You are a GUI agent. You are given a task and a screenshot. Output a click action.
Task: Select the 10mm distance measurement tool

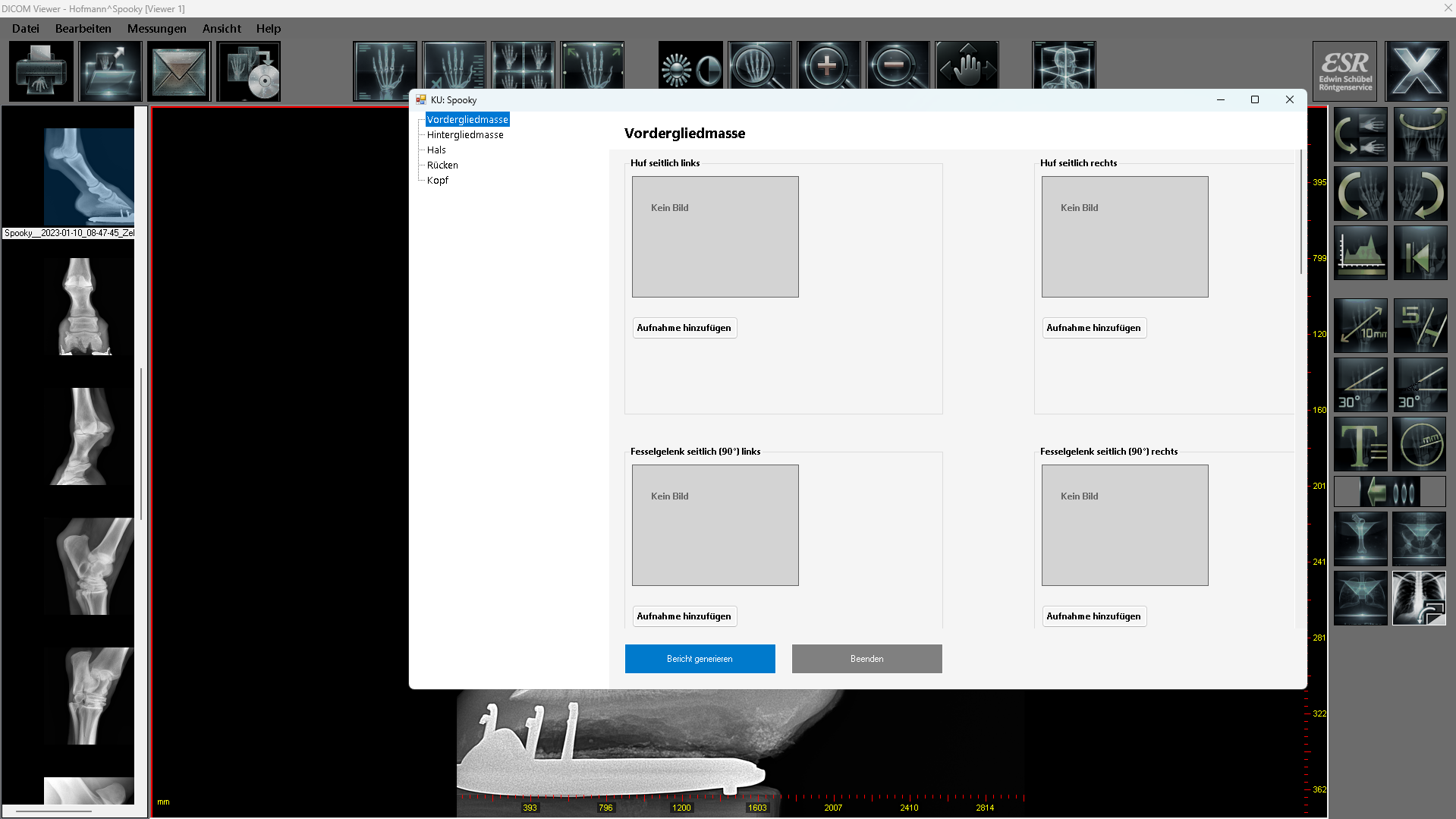[1360, 325]
